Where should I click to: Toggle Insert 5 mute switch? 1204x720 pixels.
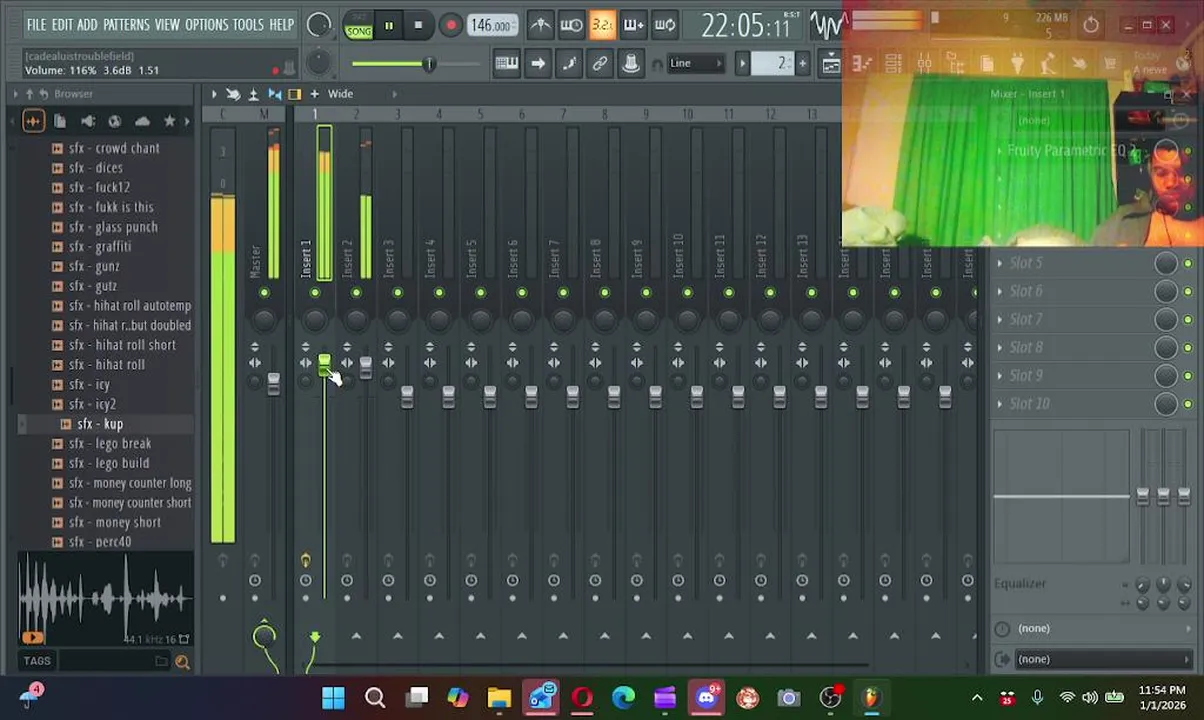pyautogui.click(x=480, y=293)
